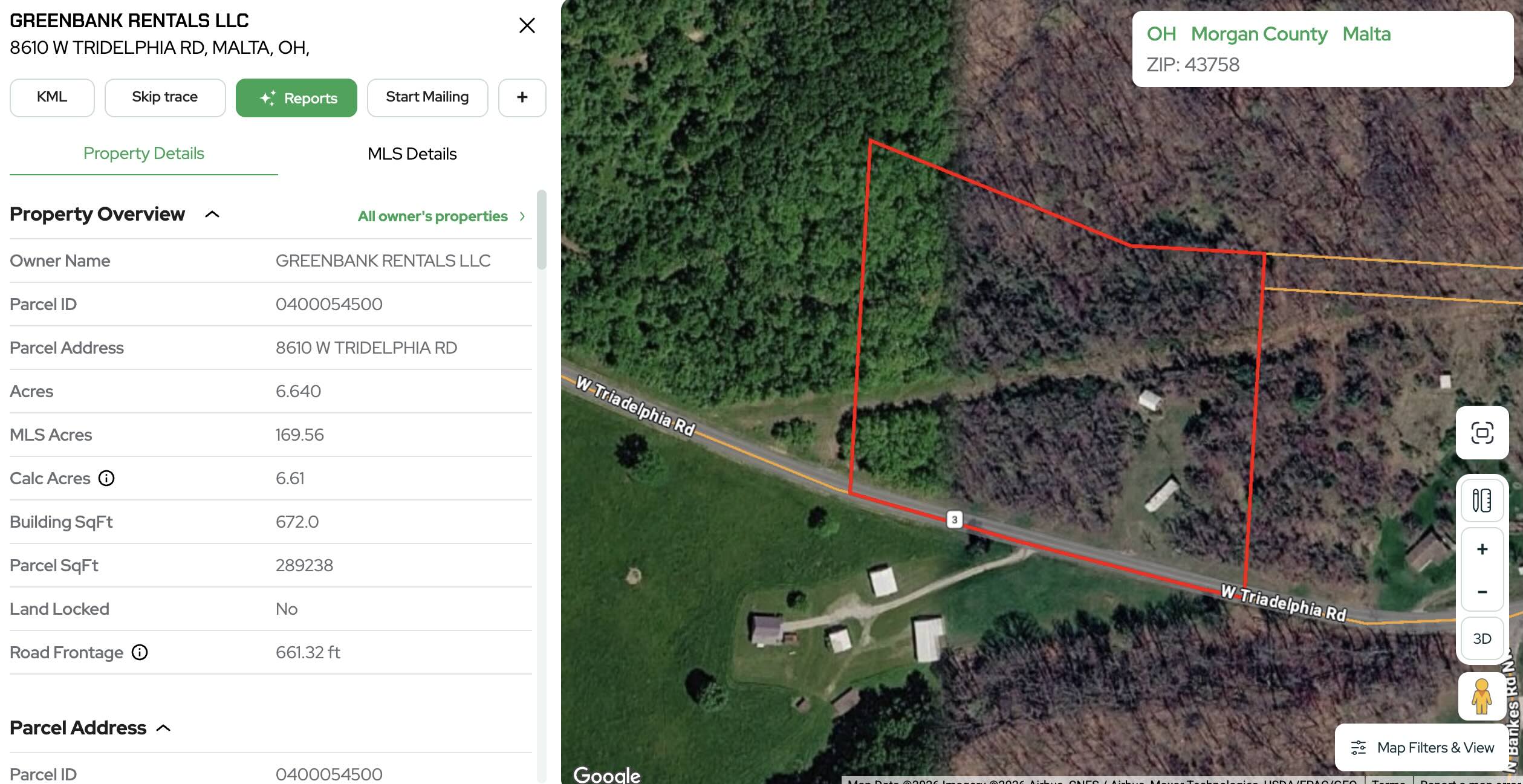Open the Road Frontage info icon
Image resolution: width=1523 pixels, height=784 pixels.
click(x=140, y=652)
